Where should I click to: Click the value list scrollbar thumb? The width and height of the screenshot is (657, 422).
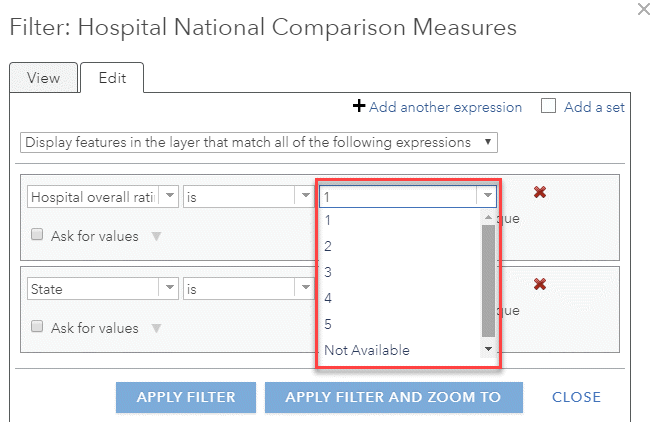(x=488, y=280)
